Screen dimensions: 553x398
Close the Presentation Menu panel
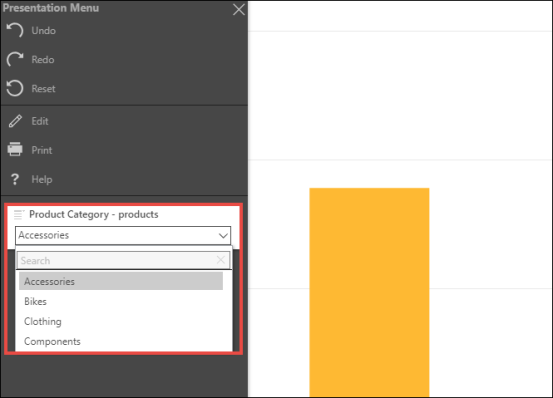click(x=239, y=10)
